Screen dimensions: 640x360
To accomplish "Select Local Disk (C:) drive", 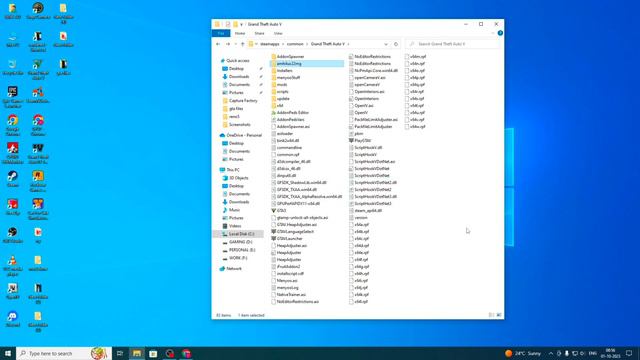I will (x=241, y=234).
